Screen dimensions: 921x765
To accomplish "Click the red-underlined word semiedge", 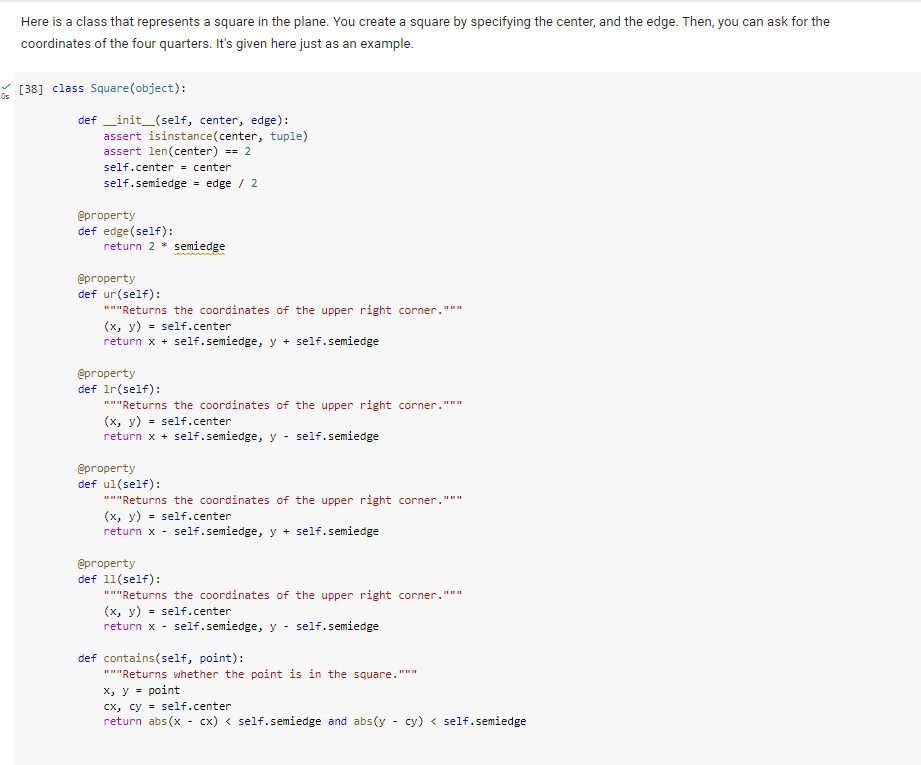I will (199, 246).
